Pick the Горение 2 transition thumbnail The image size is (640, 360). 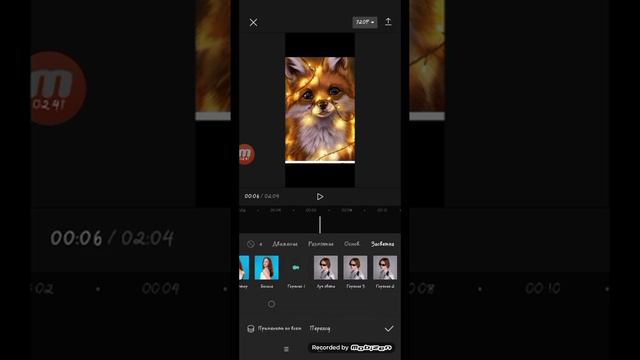click(x=385, y=268)
